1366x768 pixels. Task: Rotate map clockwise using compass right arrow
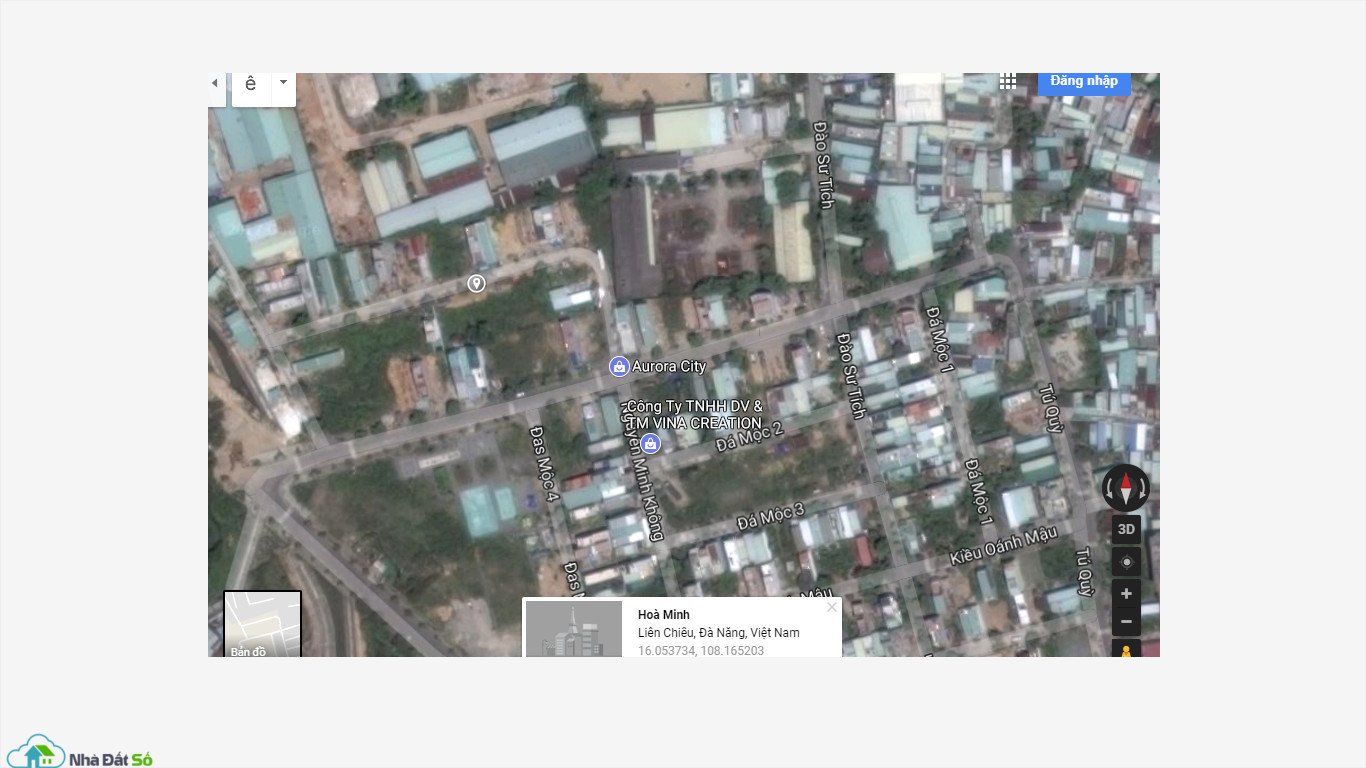pyautogui.click(x=1144, y=489)
